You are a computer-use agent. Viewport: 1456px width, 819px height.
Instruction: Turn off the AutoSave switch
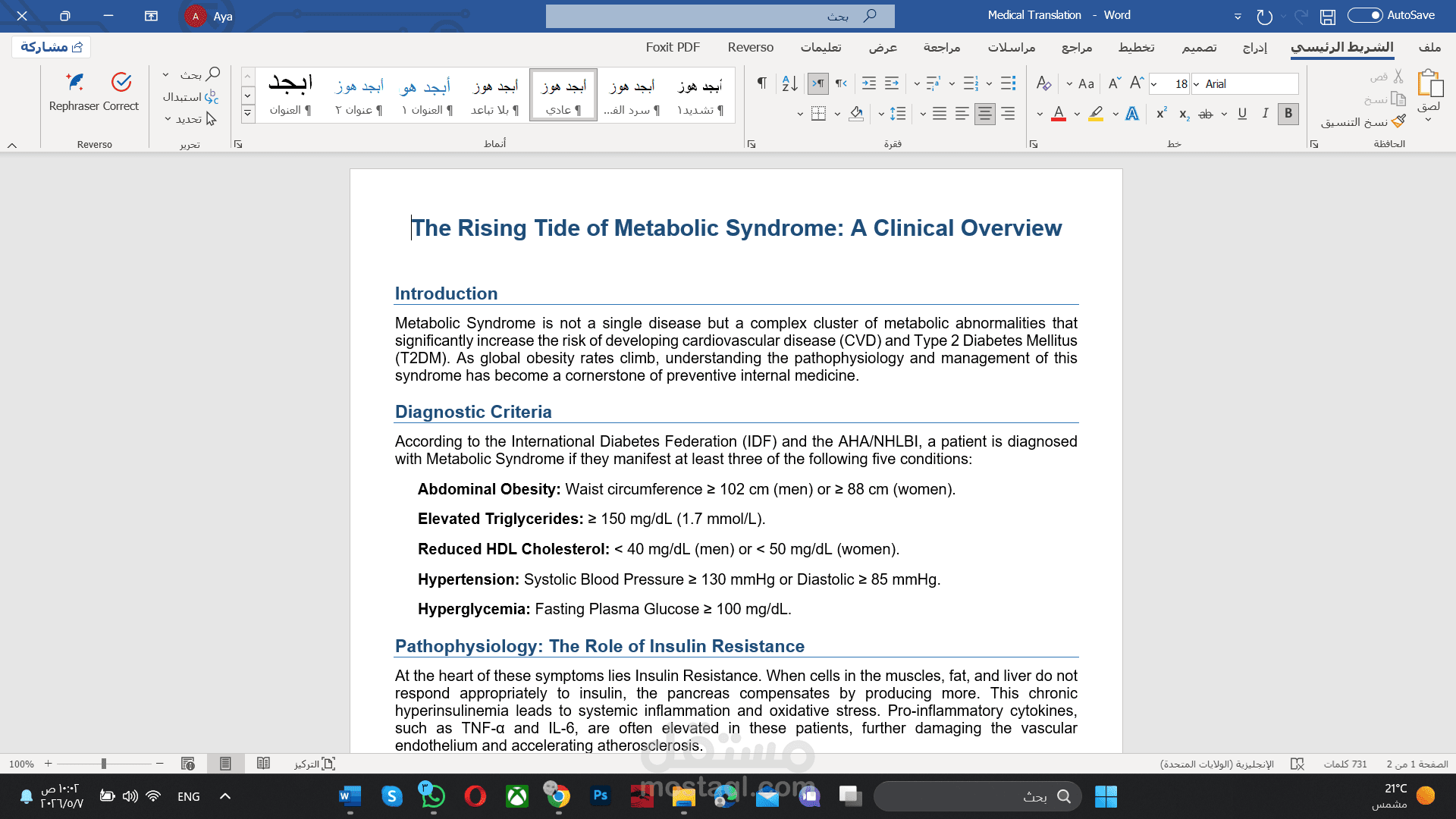(1365, 15)
